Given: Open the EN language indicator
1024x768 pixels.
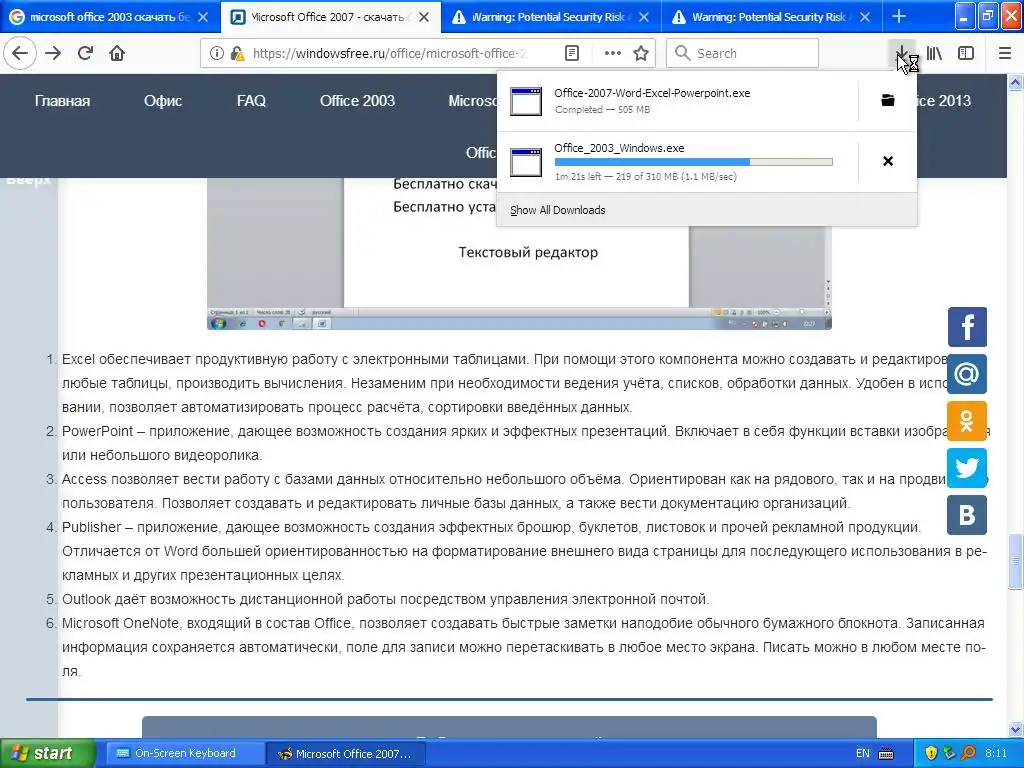Looking at the screenshot, I should click(863, 753).
